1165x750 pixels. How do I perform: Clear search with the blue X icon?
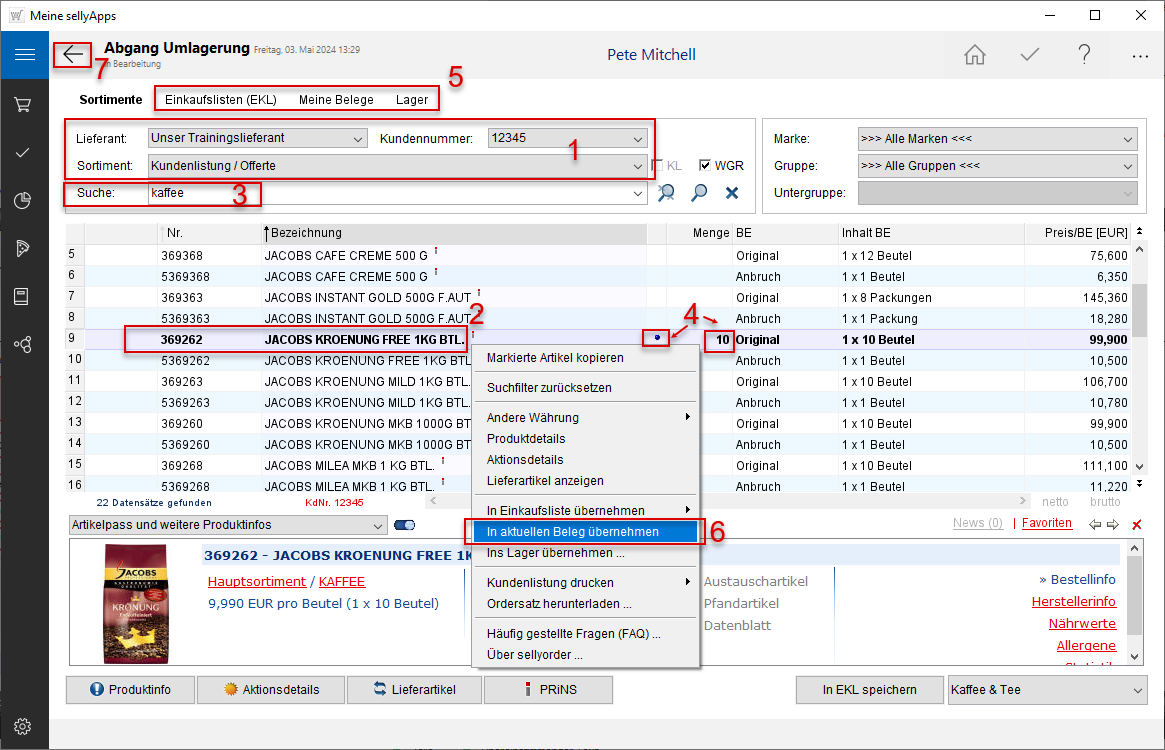pos(732,193)
